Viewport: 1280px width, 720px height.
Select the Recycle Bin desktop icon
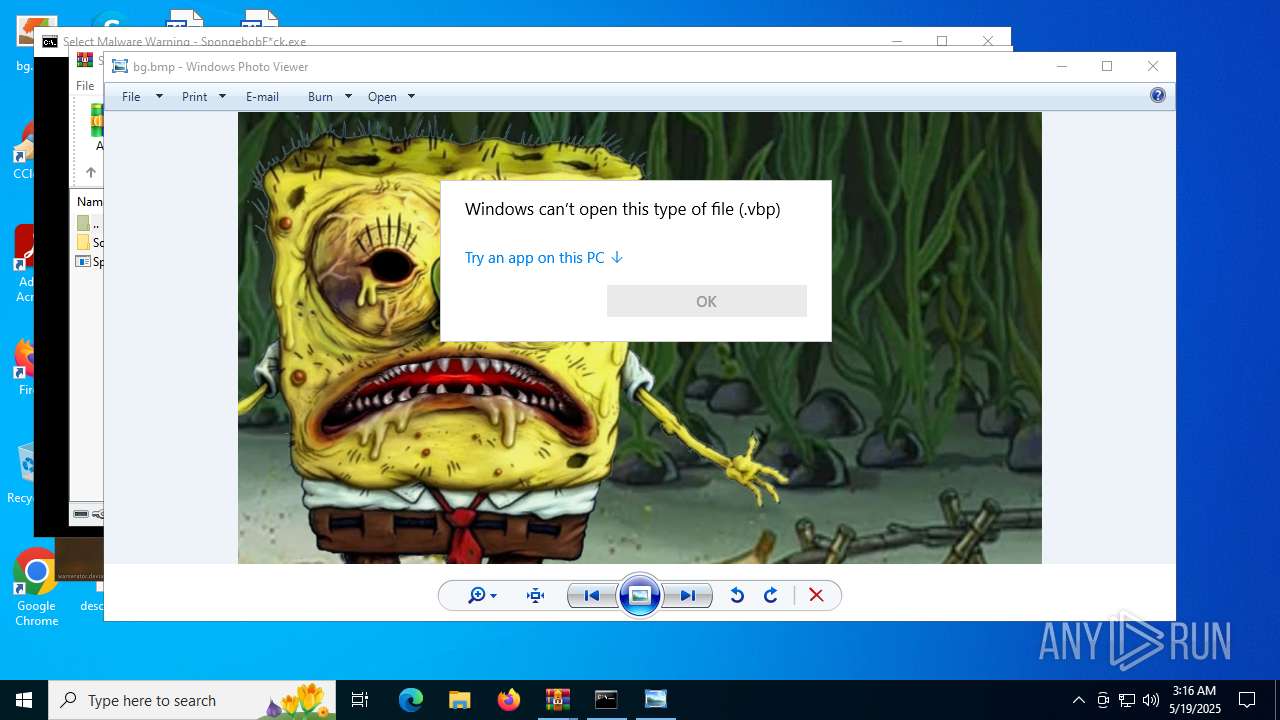(20, 473)
